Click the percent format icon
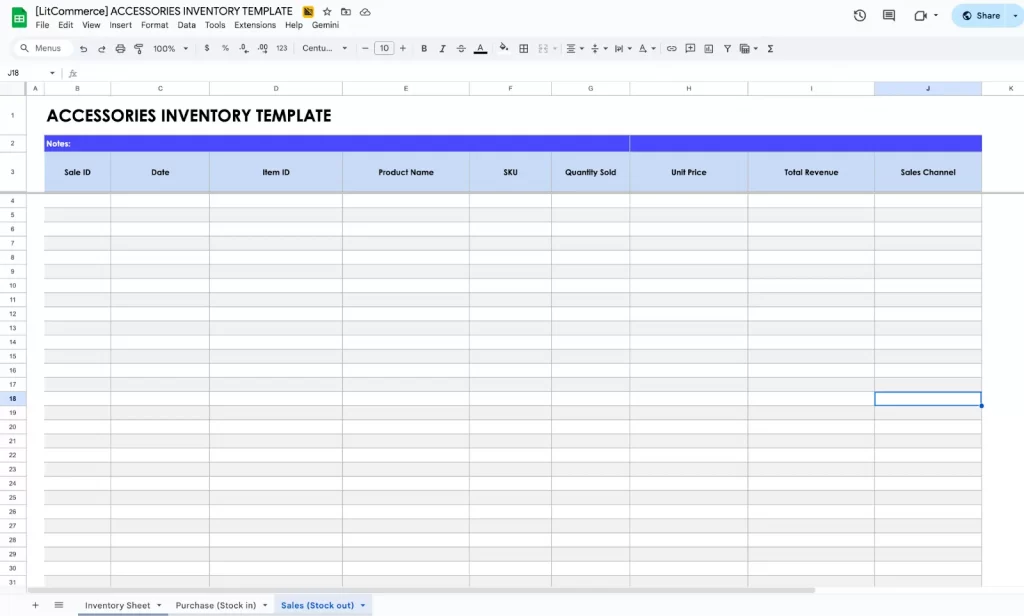Viewport: 1024px width, 616px height. (222, 48)
